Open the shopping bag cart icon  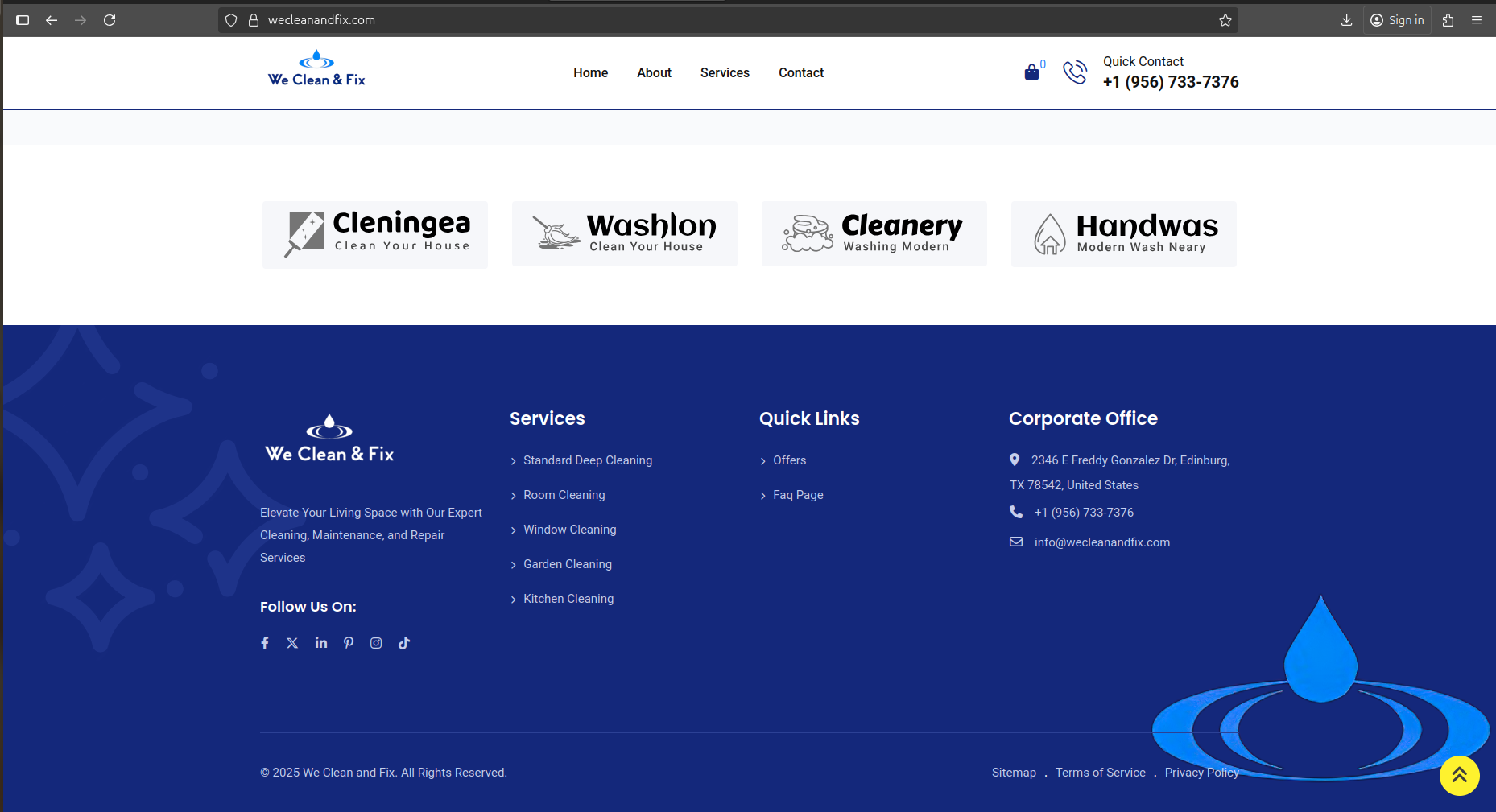(1031, 72)
